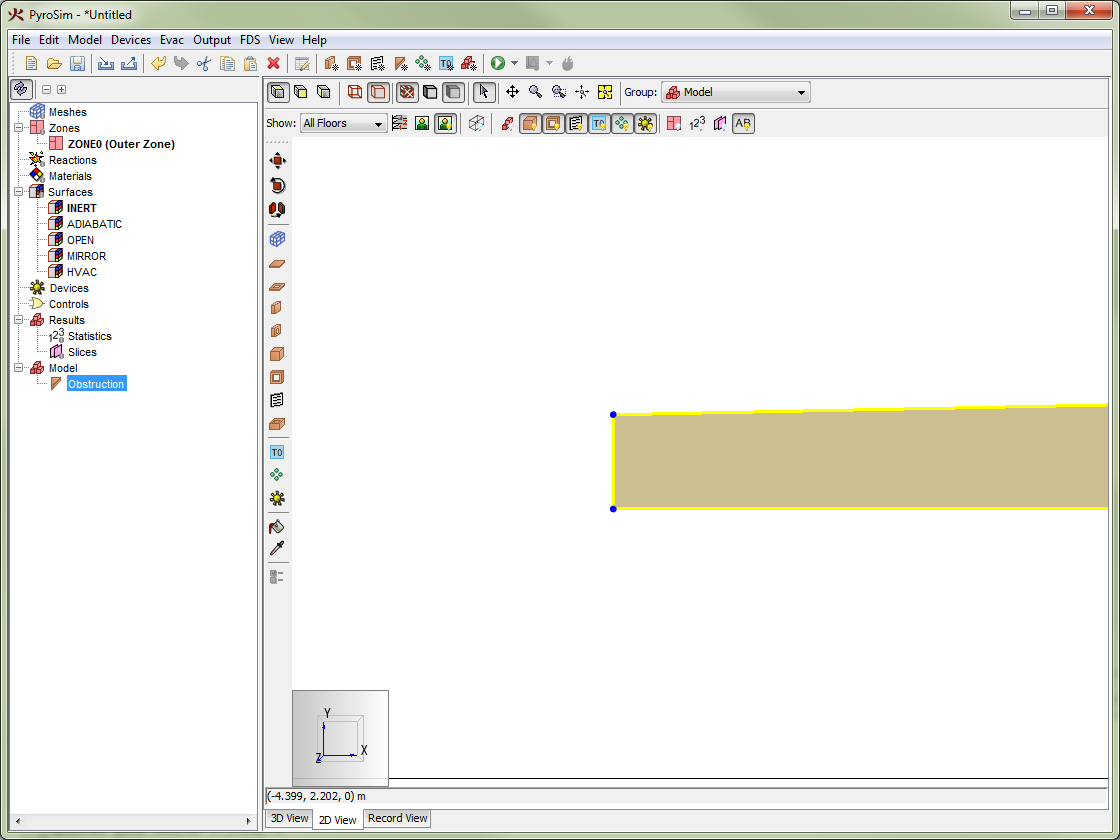The width and height of the screenshot is (1120, 840).
Task: Click the collapse all tree minus button
Action: [x=46, y=89]
